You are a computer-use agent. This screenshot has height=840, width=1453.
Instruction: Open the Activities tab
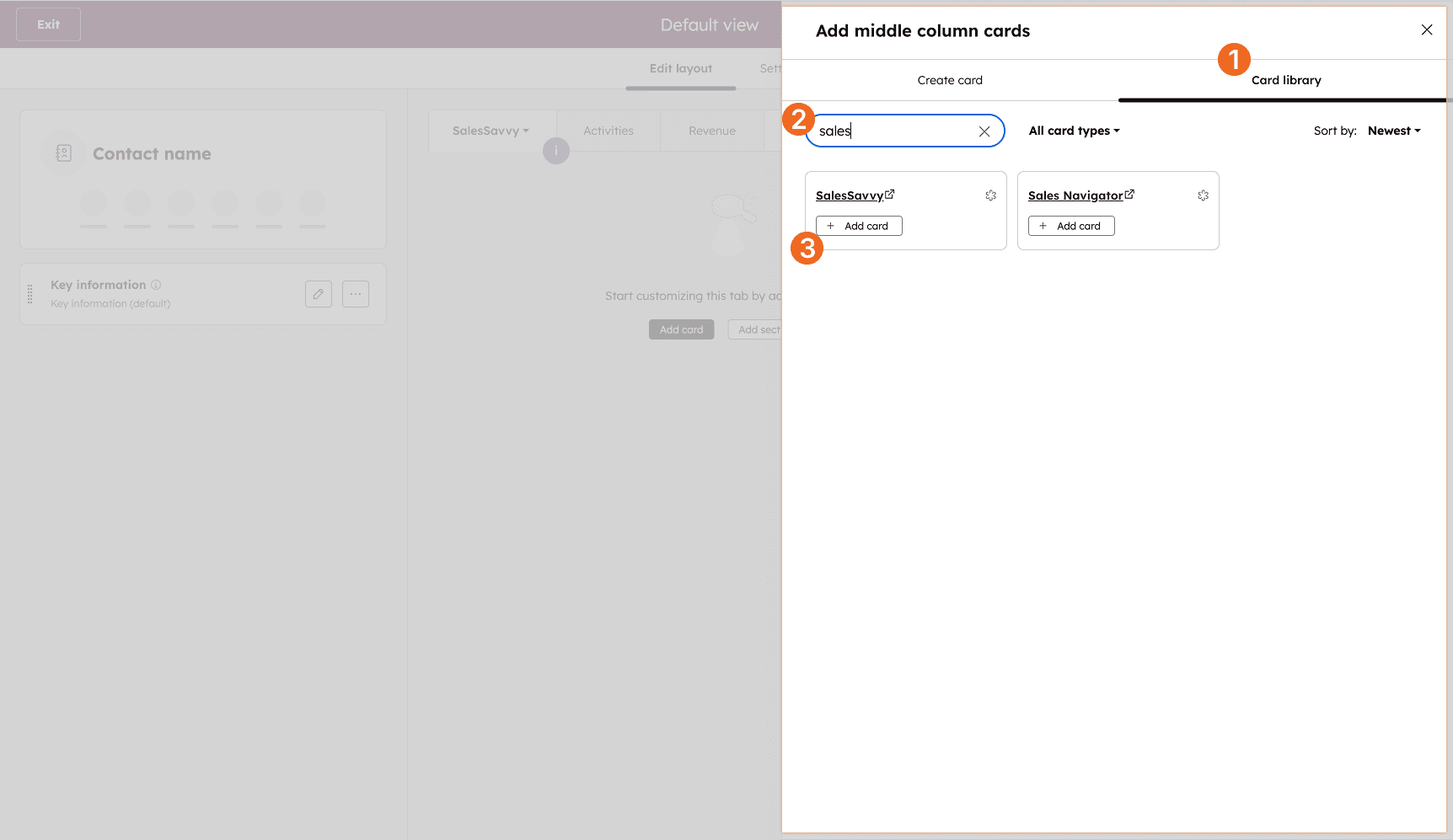609,131
